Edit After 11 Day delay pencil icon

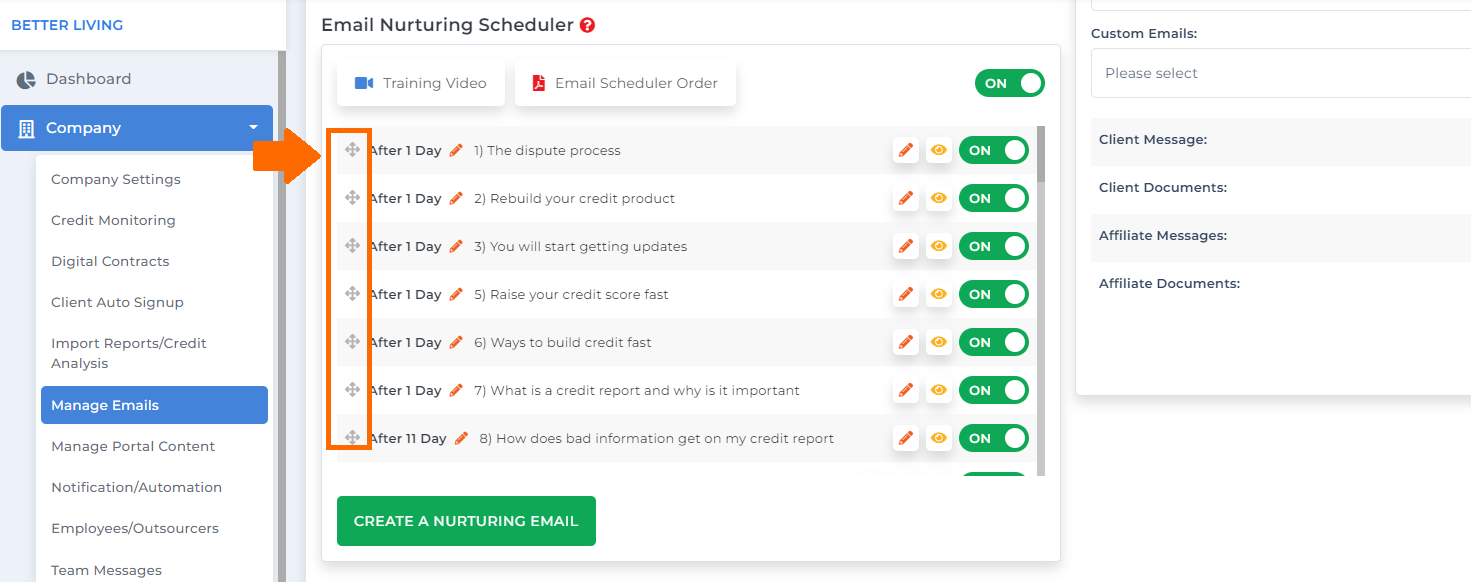(461, 438)
